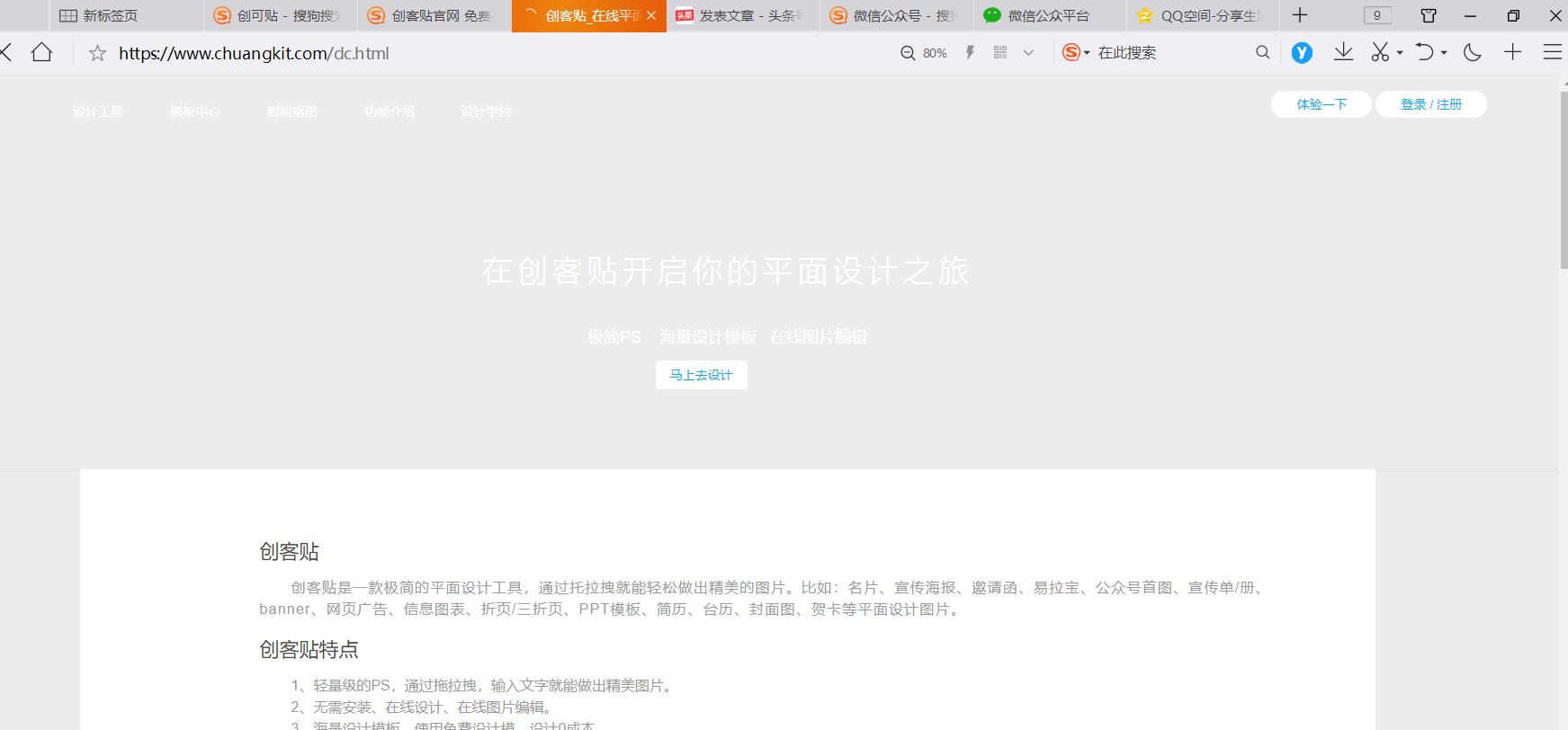Open the QR code icon
This screenshot has width=1568, height=730.
(1000, 53)
